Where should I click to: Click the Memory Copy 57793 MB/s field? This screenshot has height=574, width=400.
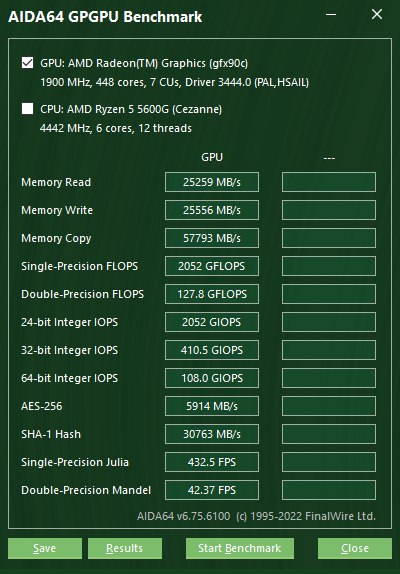tap(212, 238)
